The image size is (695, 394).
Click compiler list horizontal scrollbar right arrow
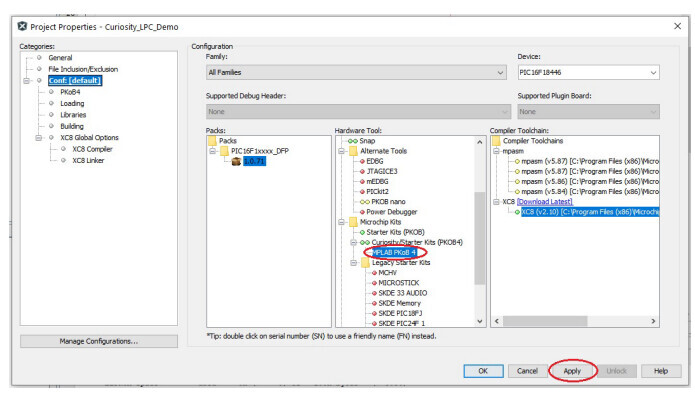point(653,321)
